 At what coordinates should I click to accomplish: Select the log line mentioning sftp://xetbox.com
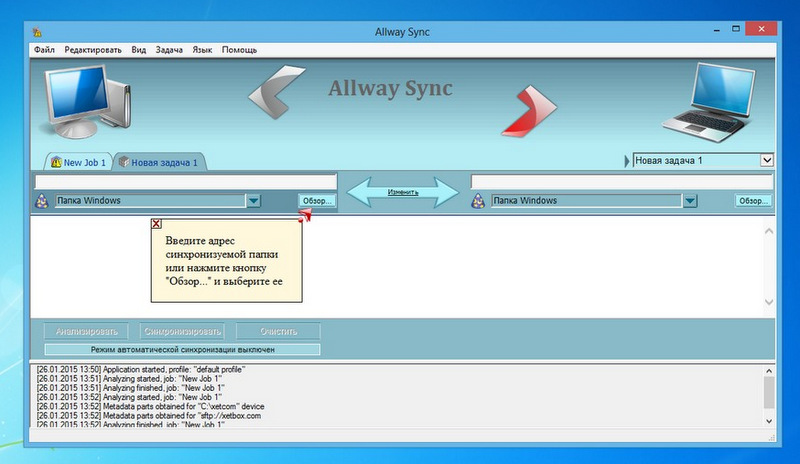(148, 416)
